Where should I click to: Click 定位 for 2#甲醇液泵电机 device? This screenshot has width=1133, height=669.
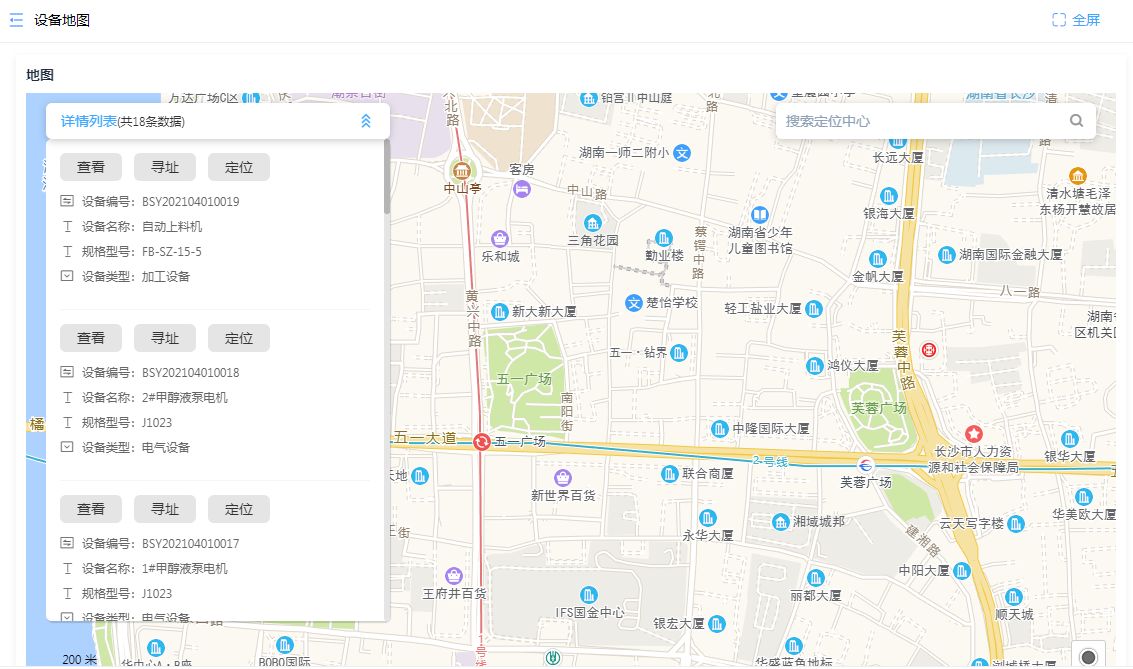click(x=239, y=338)
